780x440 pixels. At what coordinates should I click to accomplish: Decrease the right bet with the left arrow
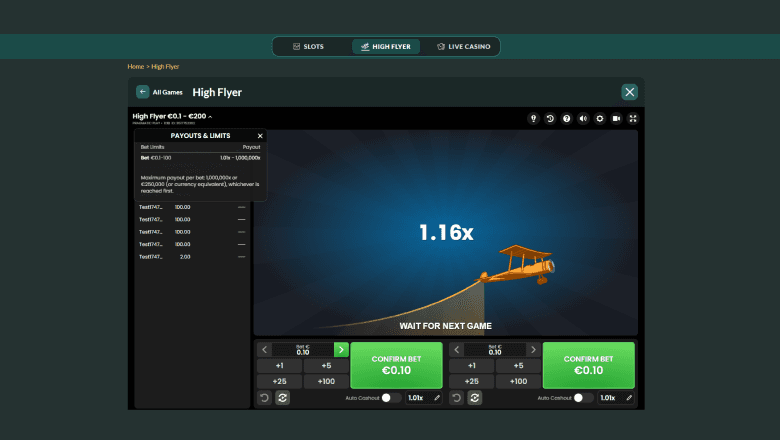click(x=457, y=350)
